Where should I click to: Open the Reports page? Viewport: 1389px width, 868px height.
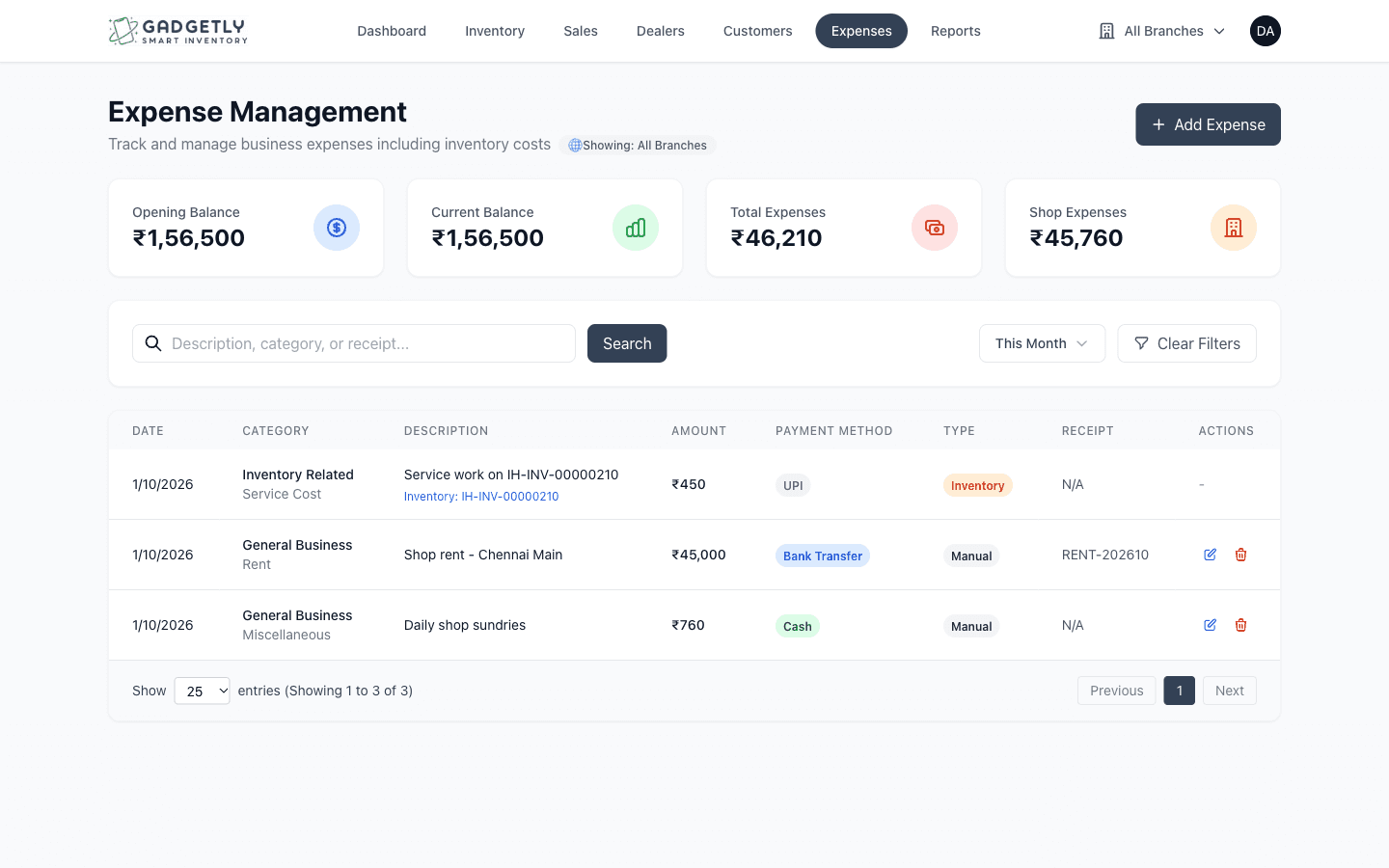pos(956,31)
